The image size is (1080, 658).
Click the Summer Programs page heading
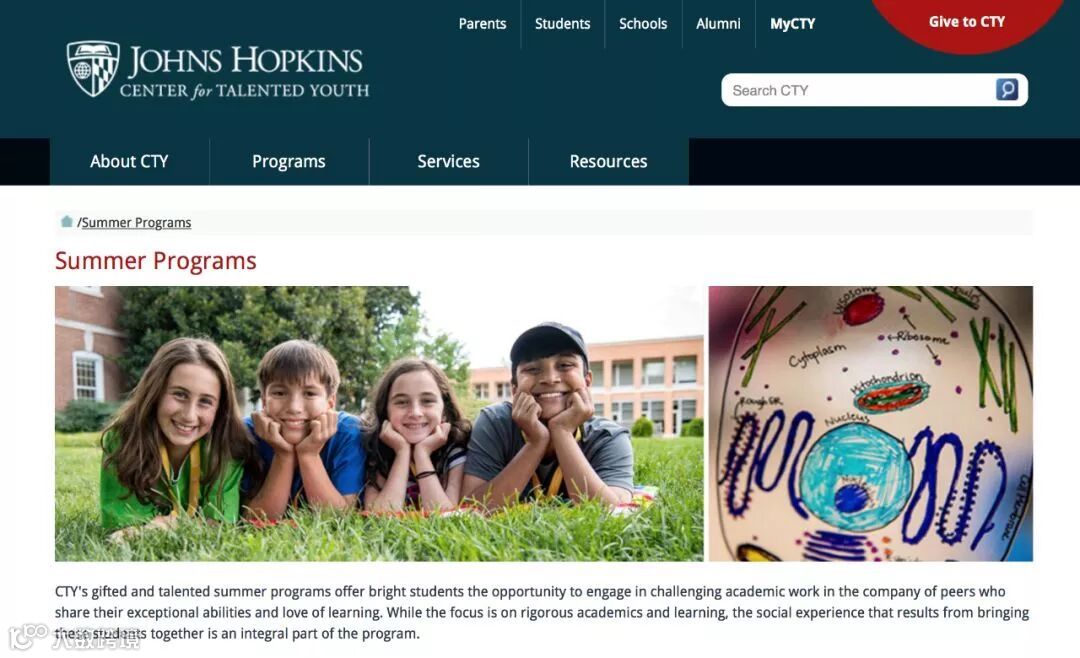pyautogui.click(x=156, y=261)
